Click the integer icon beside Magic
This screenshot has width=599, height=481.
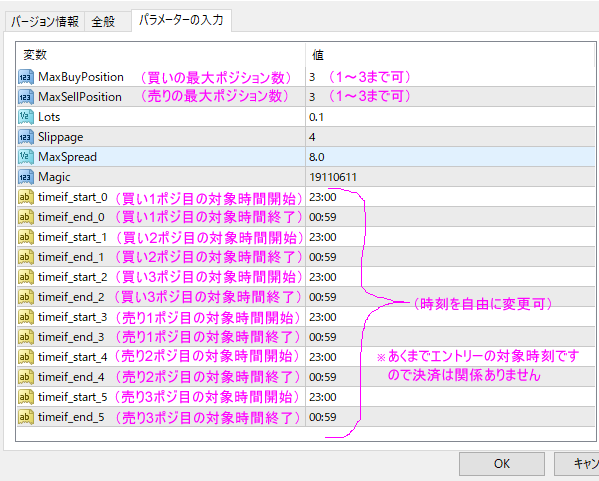tap(26, 177)
